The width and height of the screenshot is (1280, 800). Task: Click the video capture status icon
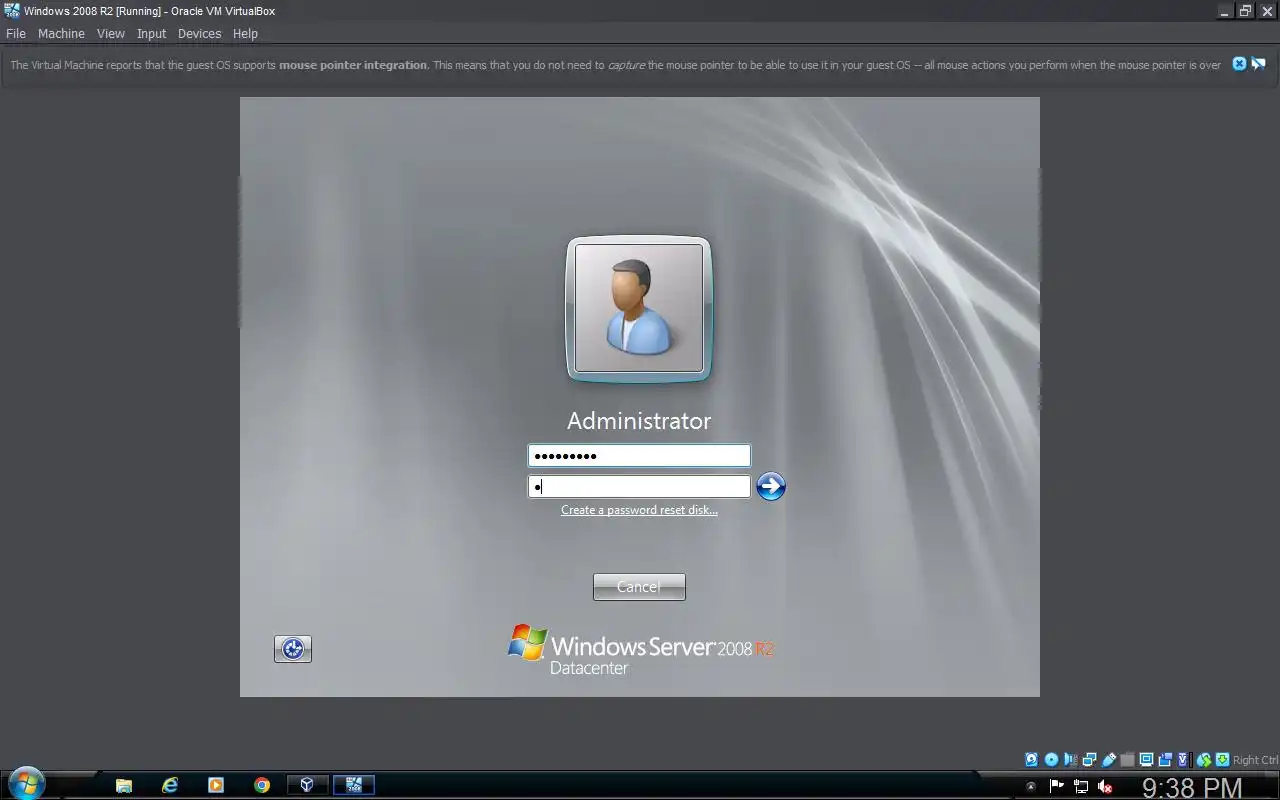tap(1165, 760)
